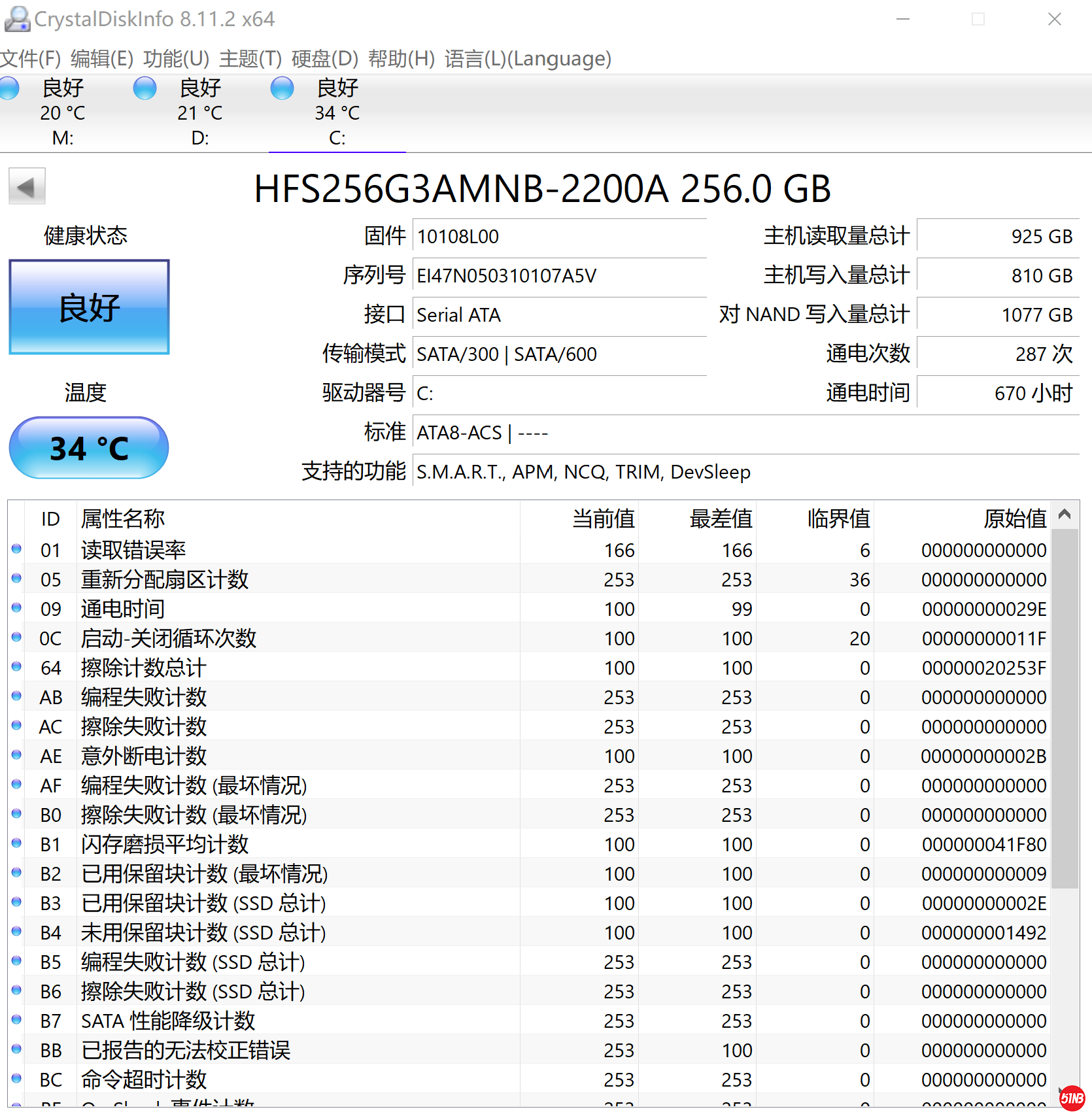Select the C: drive status orb

pos(282,88)
